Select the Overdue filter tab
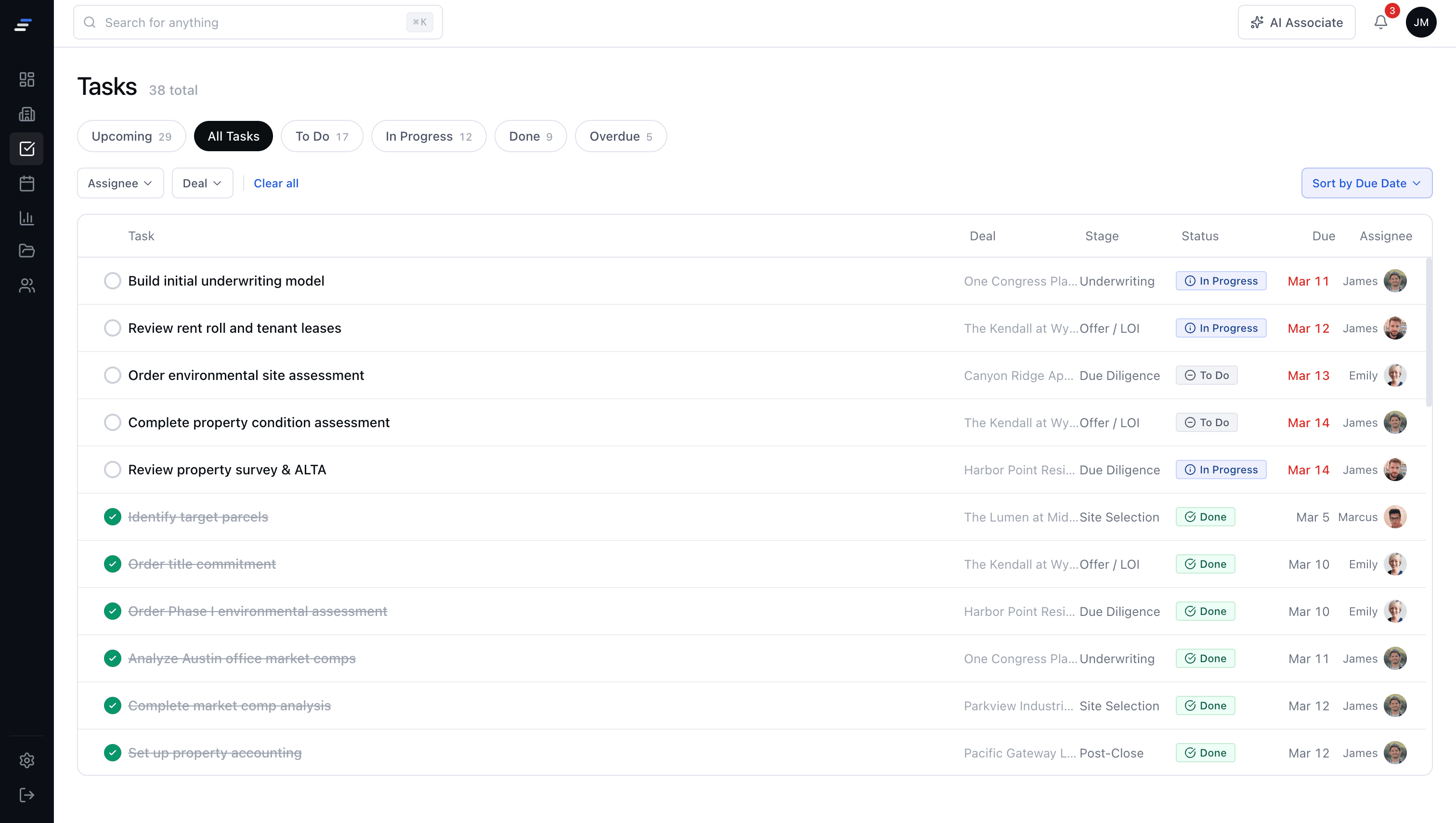This screenshot has height=823, width=1456. tap(620, 136)
